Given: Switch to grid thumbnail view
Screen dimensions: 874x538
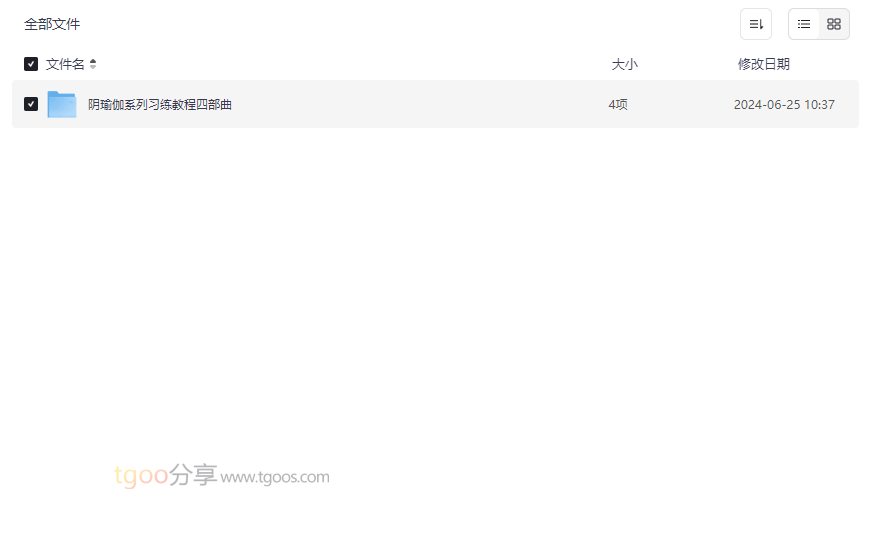Looking at the screenshot, I should click(834, 24).
